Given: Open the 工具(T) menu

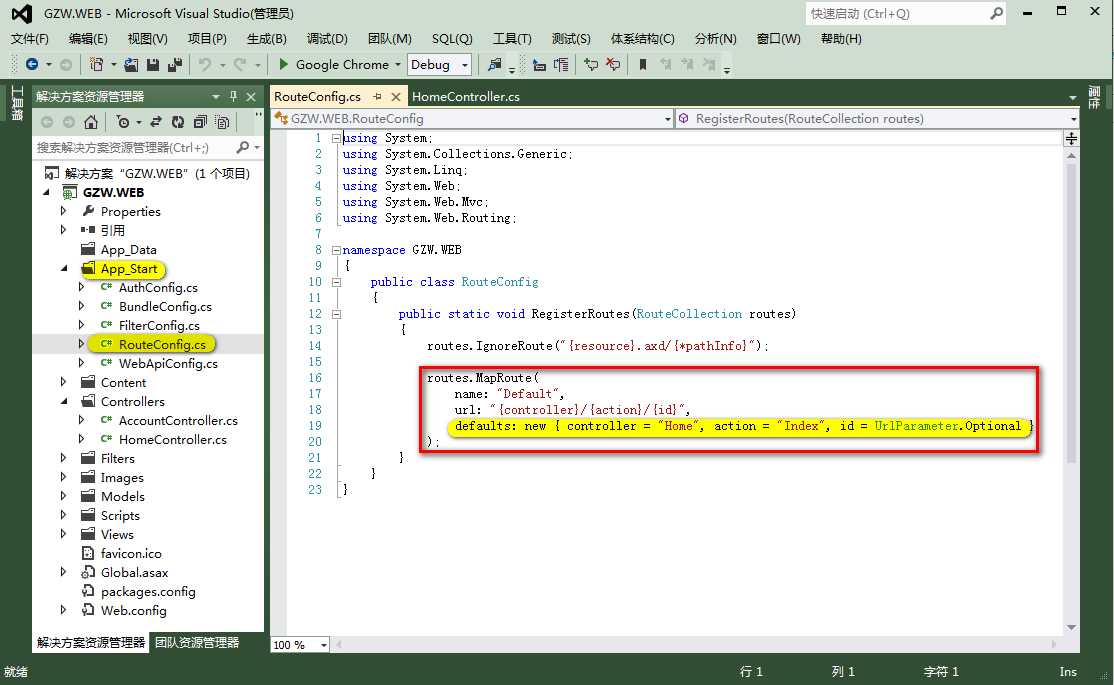Looking at the screenshot, I should pos(512,38).
